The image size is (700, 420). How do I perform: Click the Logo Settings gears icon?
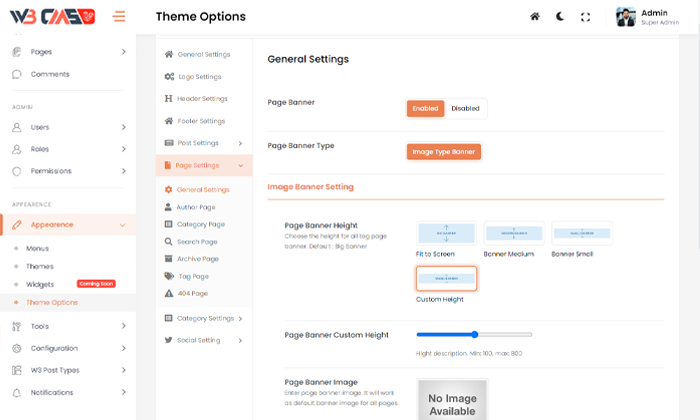click(169, 77)
